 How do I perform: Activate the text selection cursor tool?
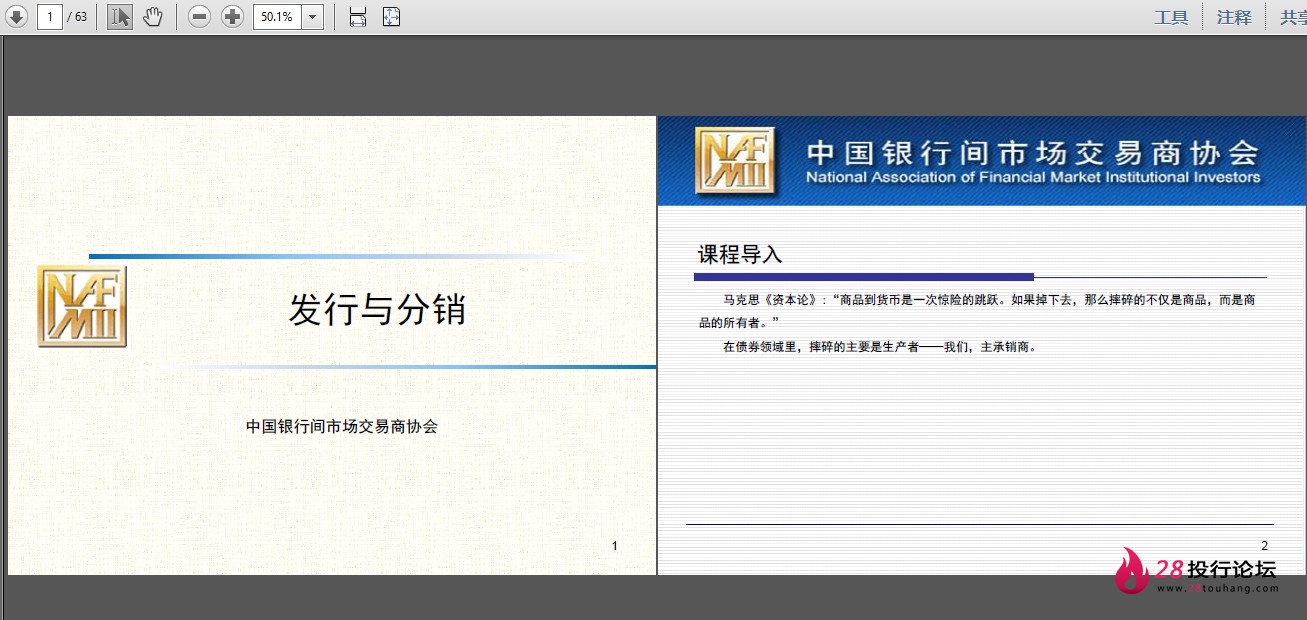click(120, 16)
